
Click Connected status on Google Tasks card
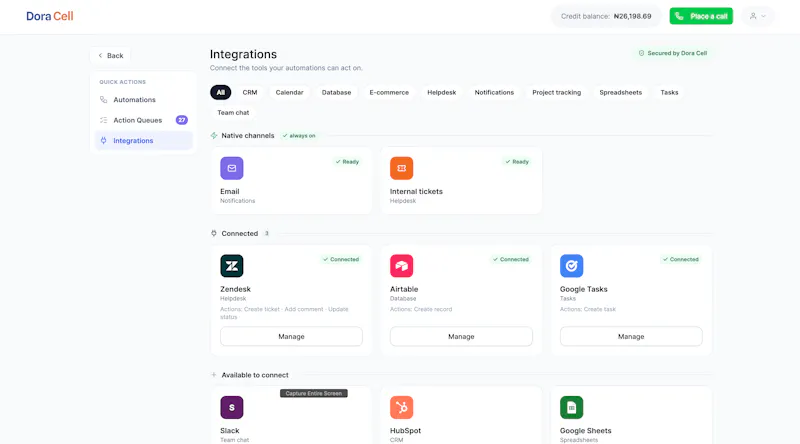[x=681, y=259]
